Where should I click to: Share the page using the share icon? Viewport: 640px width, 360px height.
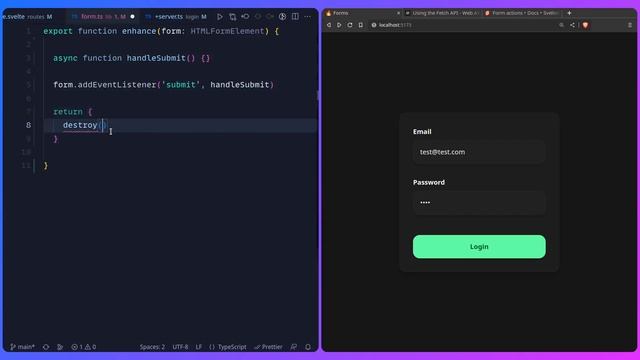572,25
